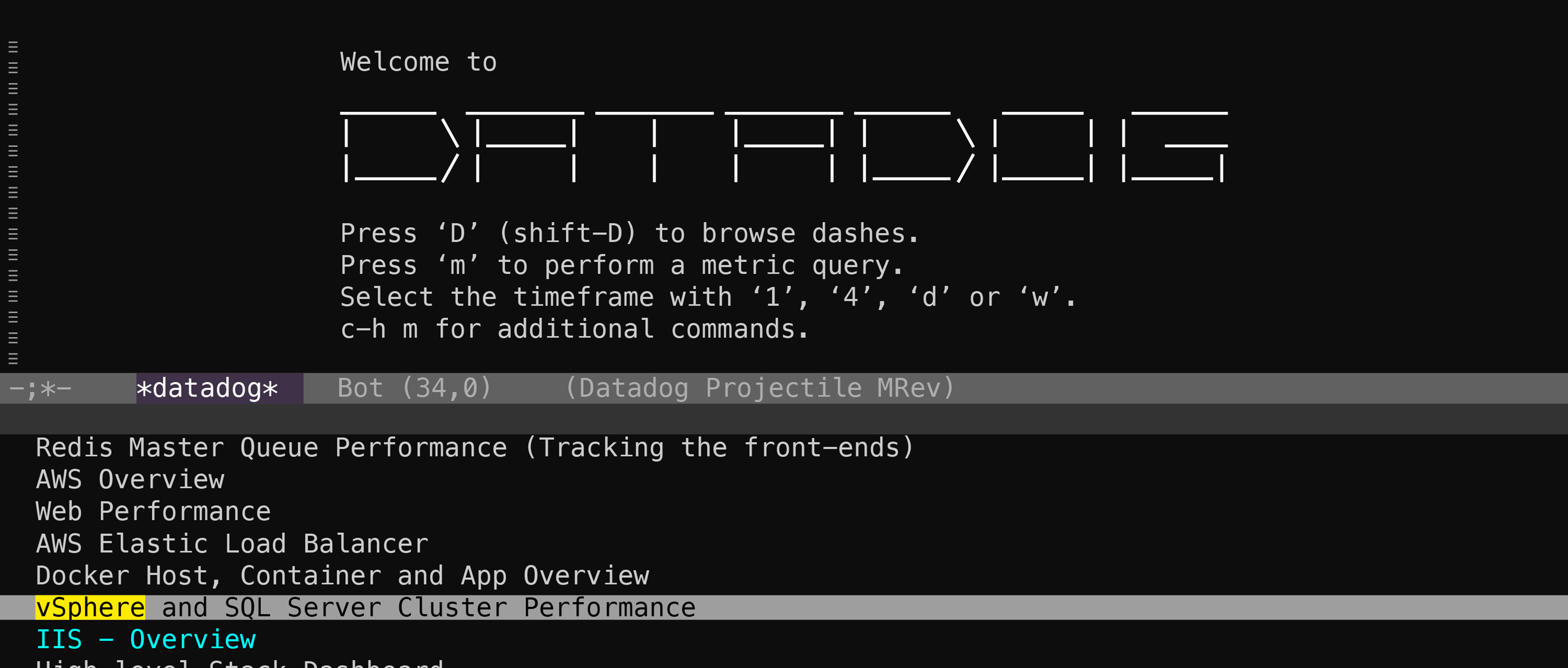This screenshot has height=668, width=1568.
Task: Open the AWS Elastic Load Balancer dashboard
Action: click(x=231, y=543)
